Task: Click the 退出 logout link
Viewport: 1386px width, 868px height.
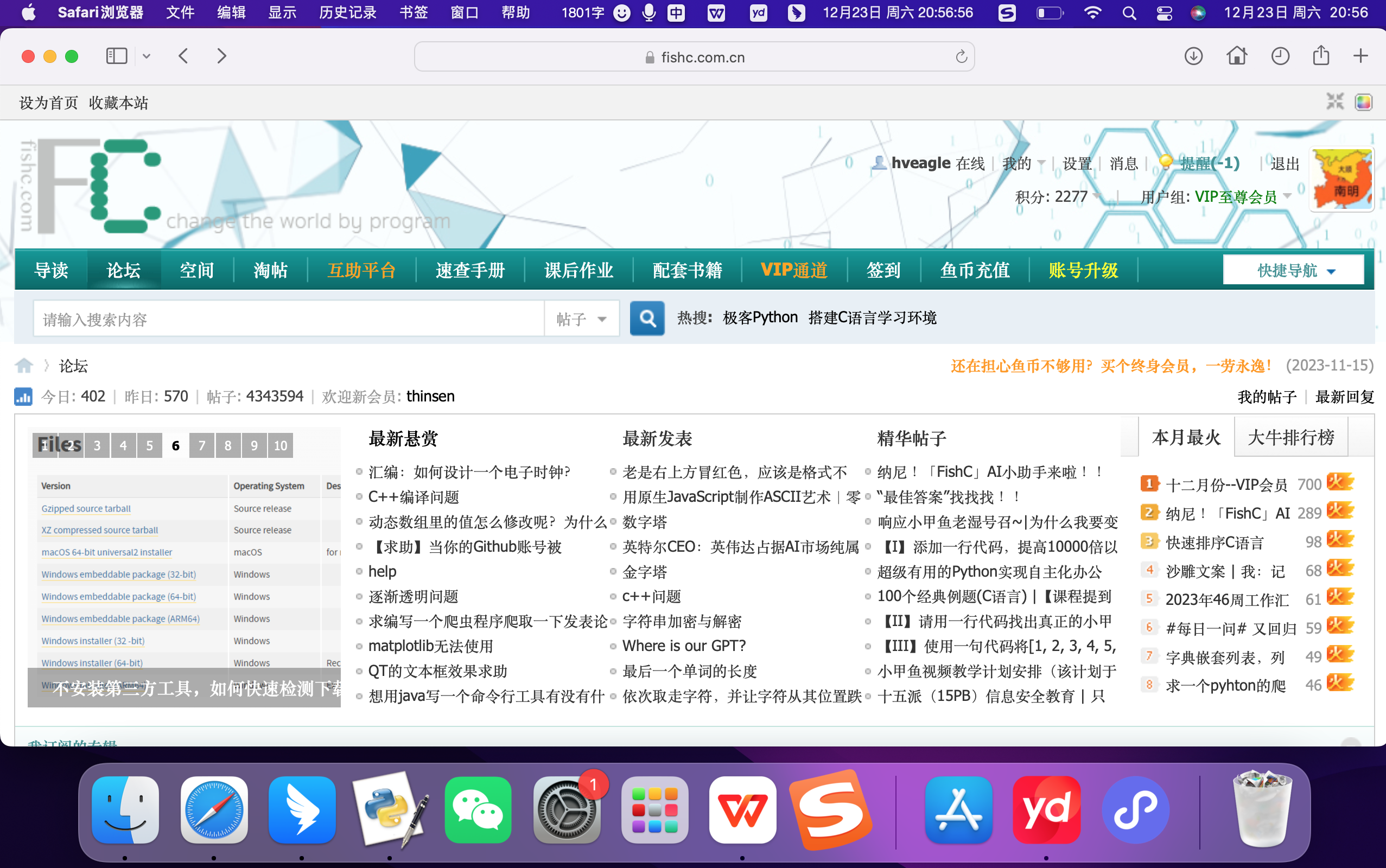Action: tap(1285, 164)
